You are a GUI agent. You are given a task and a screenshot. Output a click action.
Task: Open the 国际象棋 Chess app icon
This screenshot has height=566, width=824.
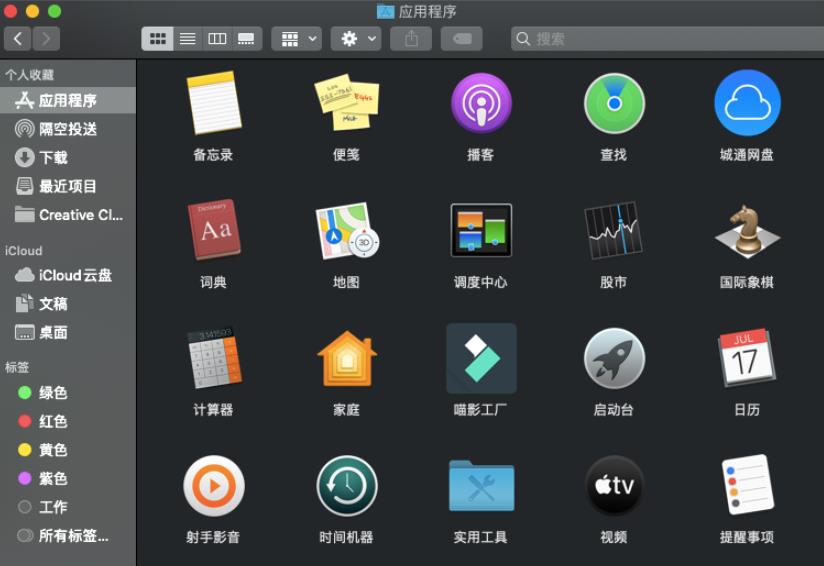coord(747,231)
